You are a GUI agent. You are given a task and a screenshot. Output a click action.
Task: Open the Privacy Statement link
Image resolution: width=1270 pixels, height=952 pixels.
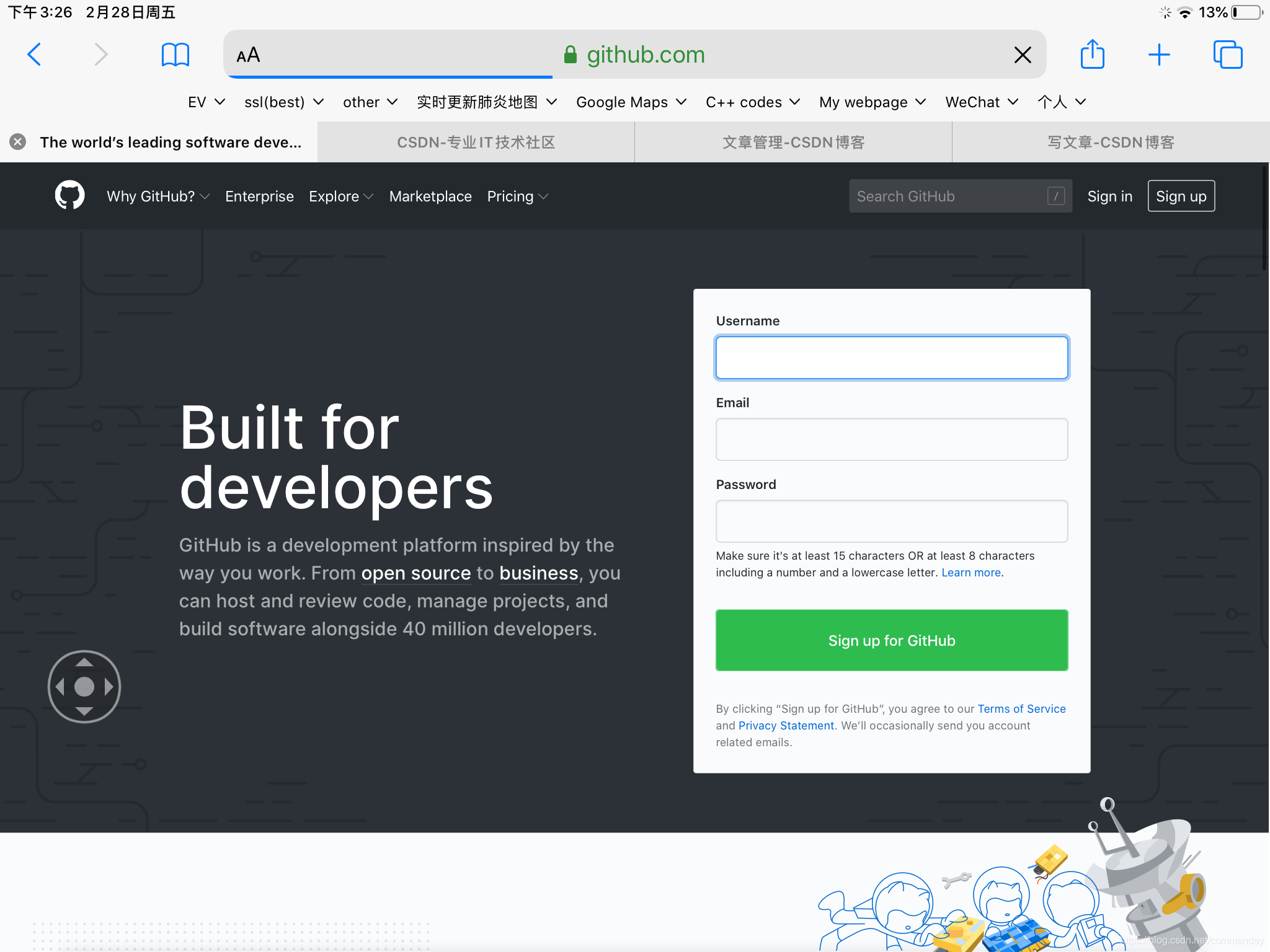pyautogui.click(x=786, y=725)
